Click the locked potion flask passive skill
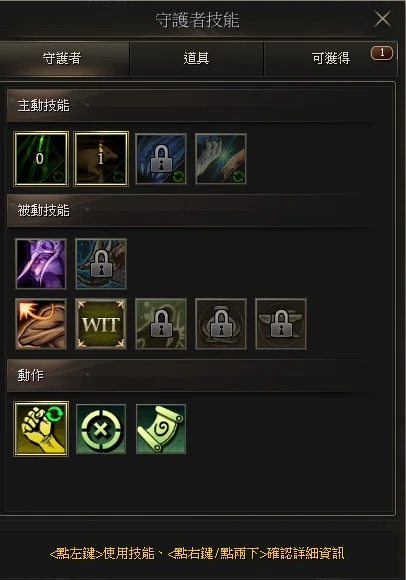Image resolution: width=406 pixels, height=580 pixels. point(221,324)
